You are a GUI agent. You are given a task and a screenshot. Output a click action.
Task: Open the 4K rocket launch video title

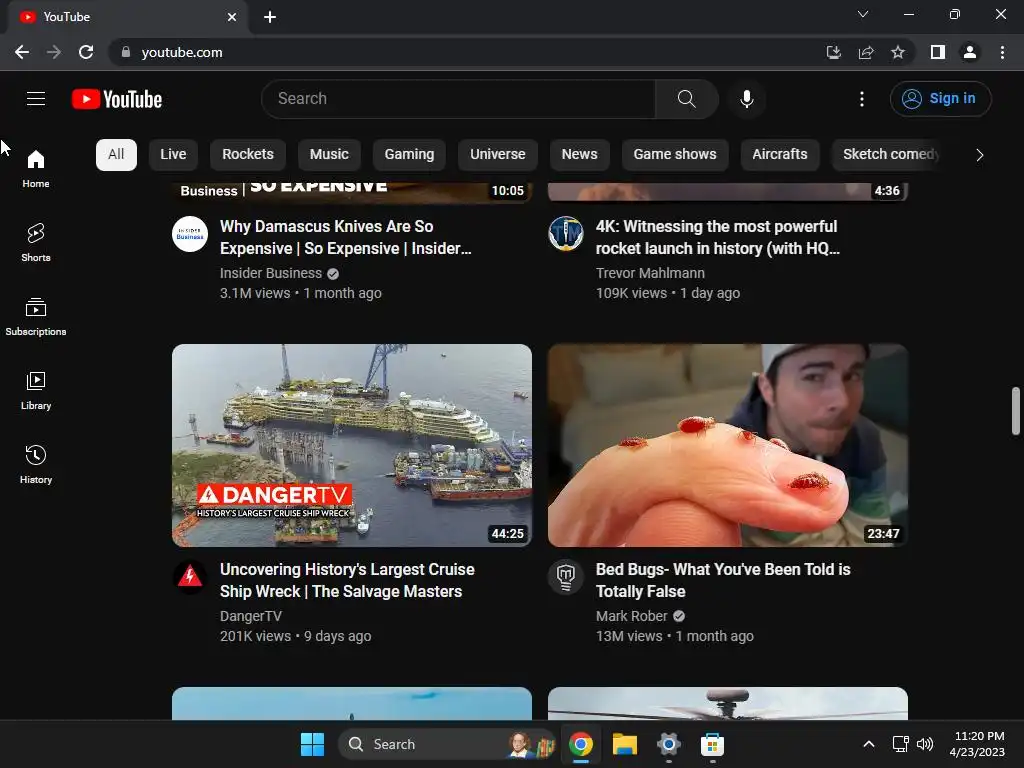(717, 237)
